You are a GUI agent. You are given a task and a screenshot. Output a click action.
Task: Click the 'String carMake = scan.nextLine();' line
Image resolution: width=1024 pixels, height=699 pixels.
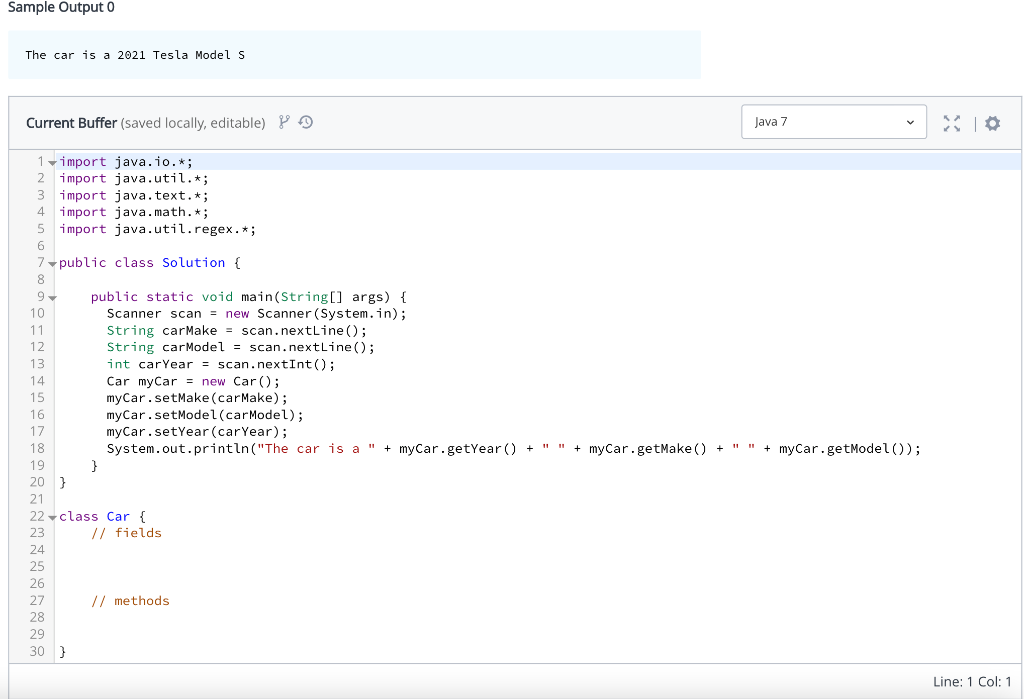point(237,331)
